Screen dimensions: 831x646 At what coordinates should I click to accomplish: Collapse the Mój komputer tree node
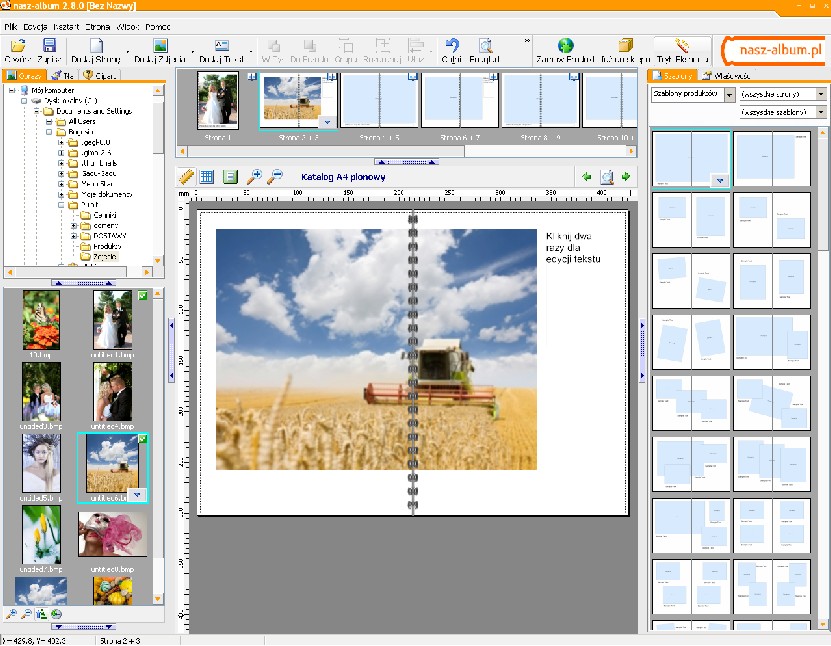click(12, 91)
